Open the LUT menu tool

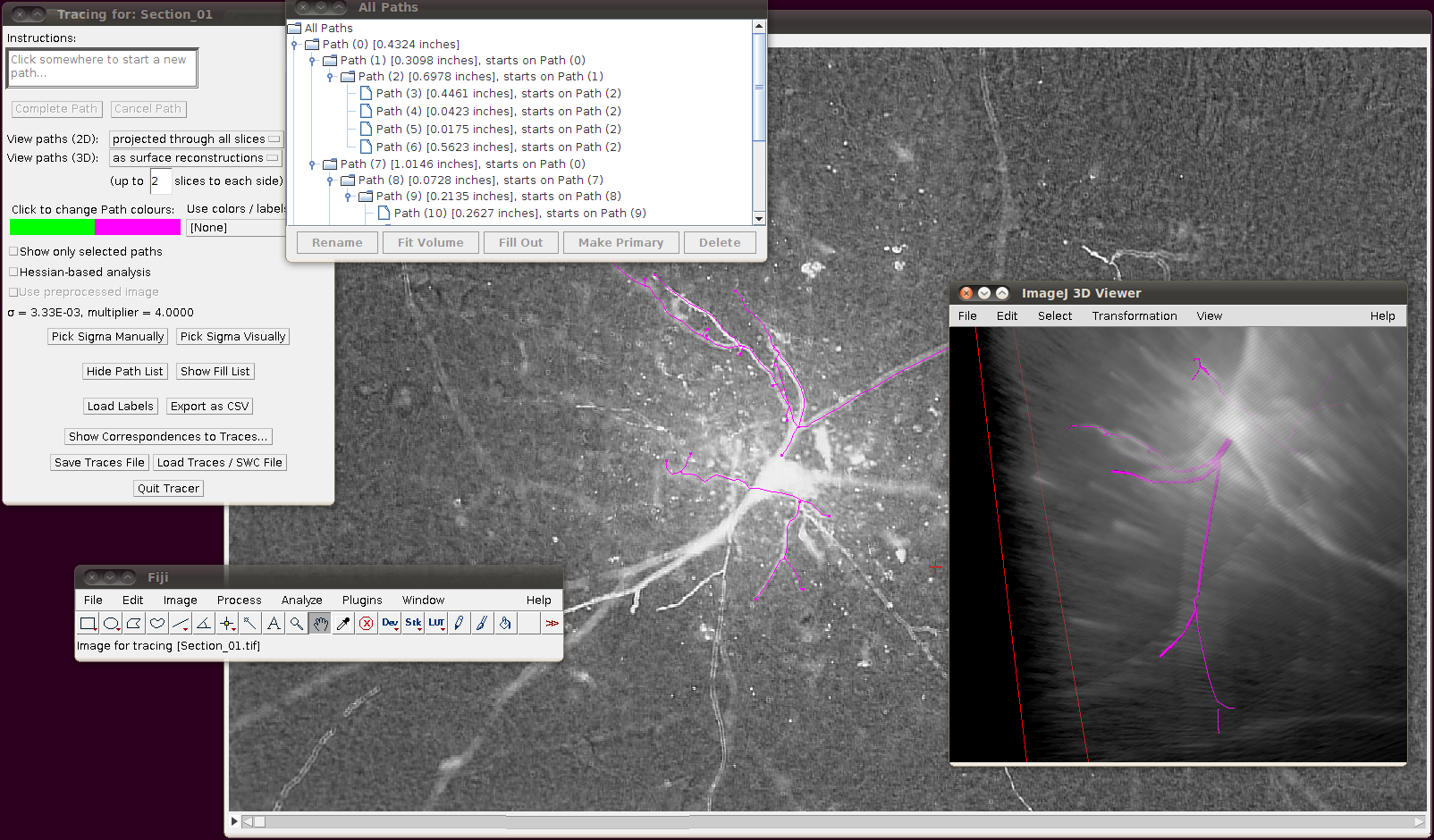coord(436,624)
